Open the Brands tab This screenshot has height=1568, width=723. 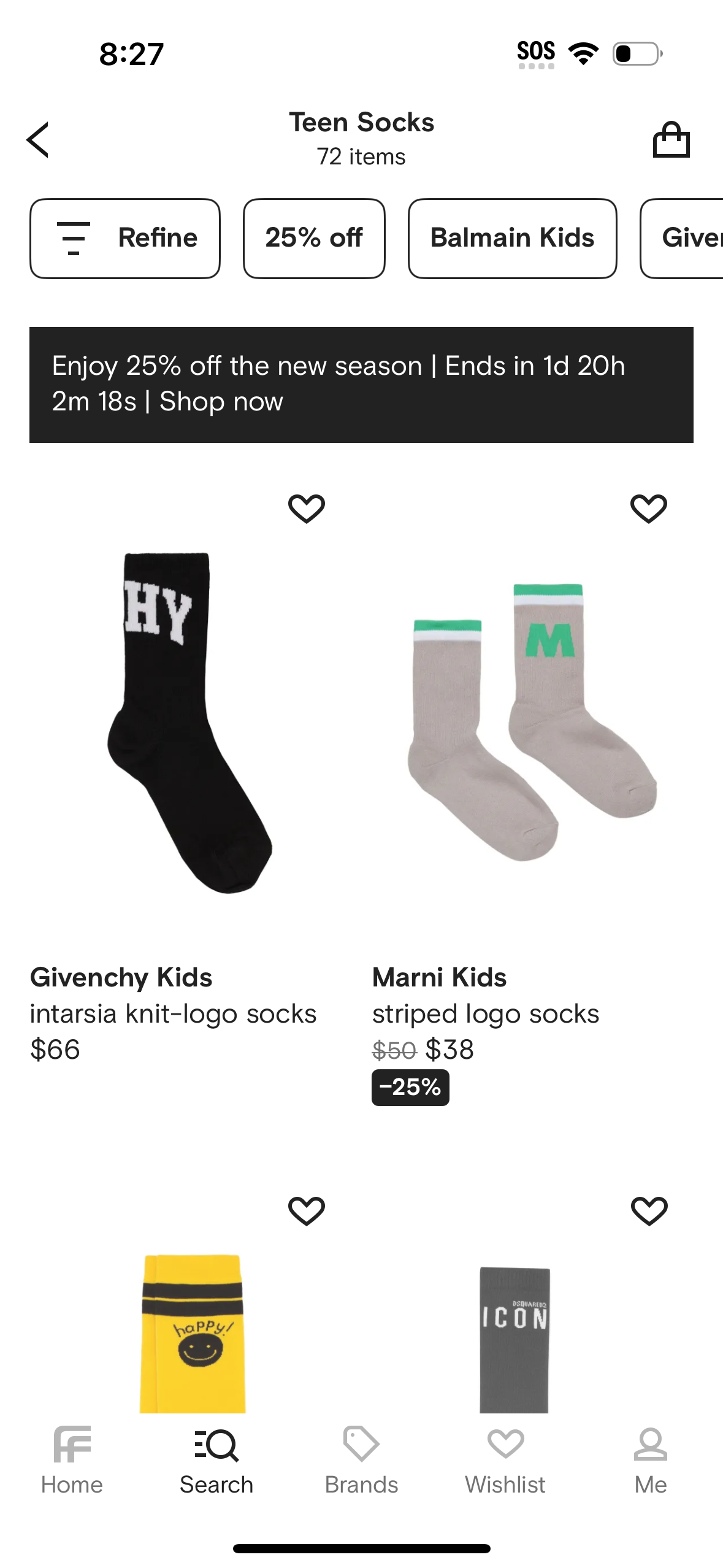point(361,1461)
